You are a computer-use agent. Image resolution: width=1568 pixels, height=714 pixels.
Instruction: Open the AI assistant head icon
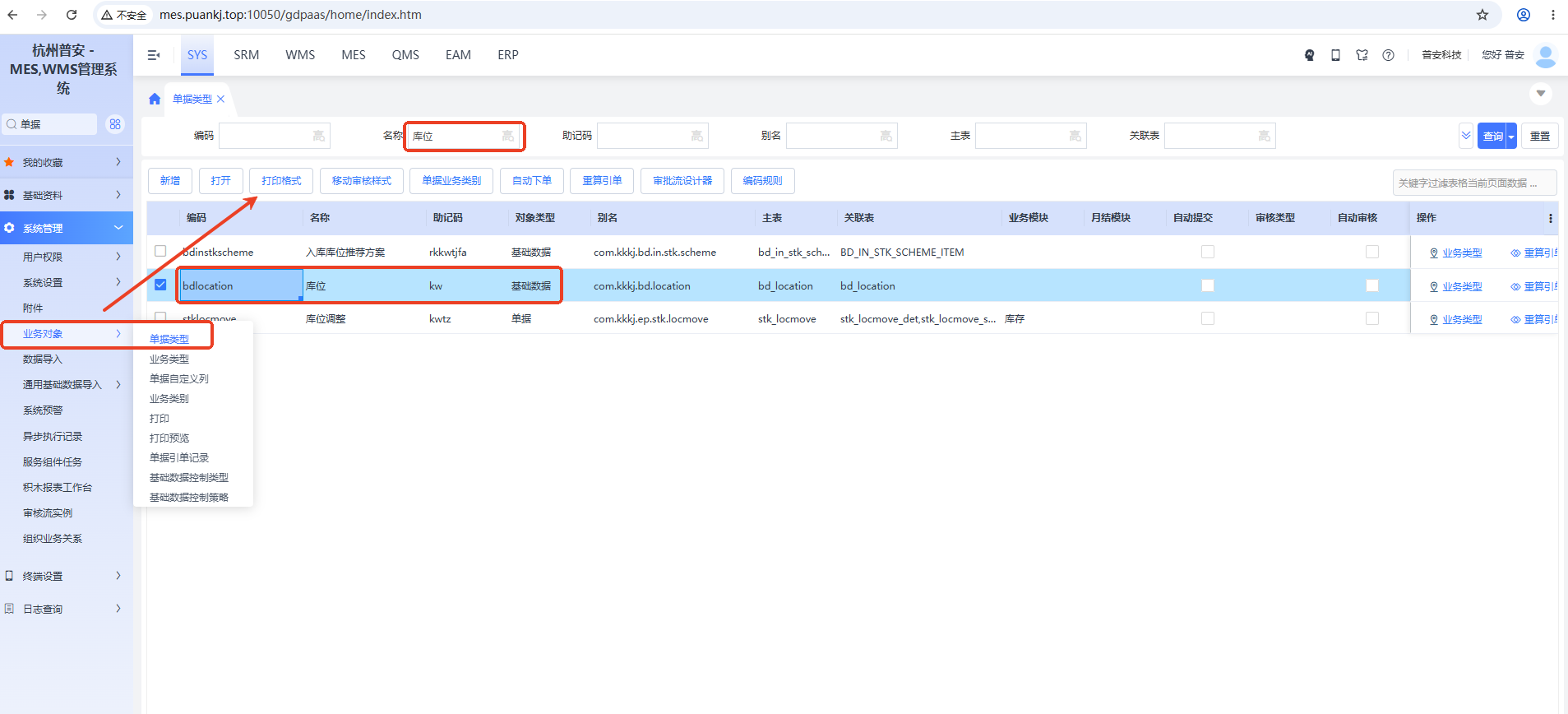click(1309, 55)
